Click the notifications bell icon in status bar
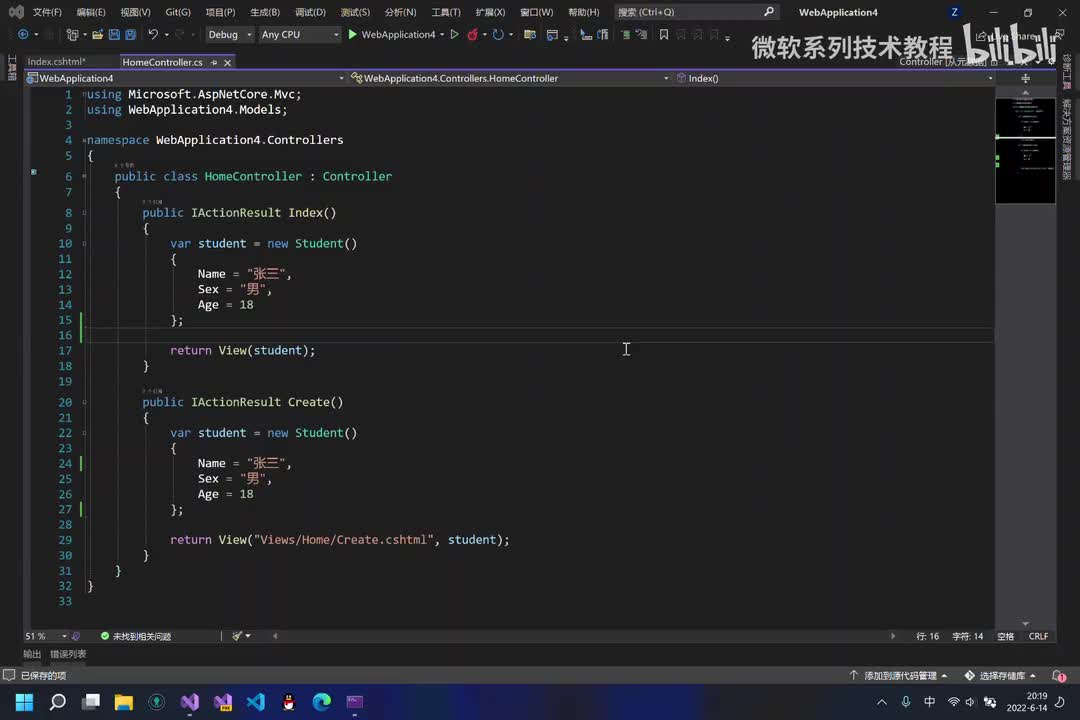The height and width of the screenshot is (720, 1080). pos(1059,676)
